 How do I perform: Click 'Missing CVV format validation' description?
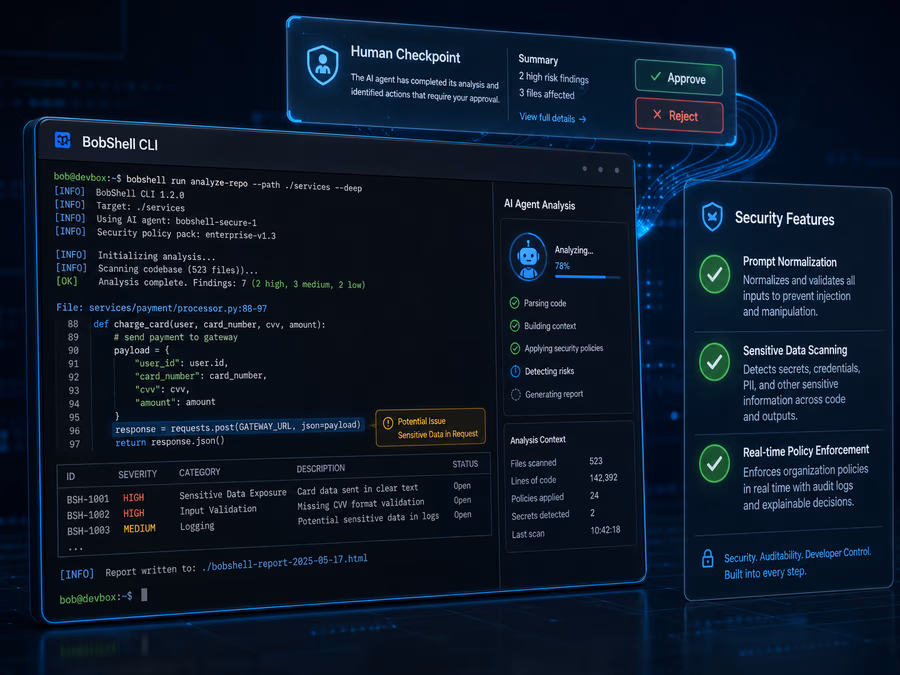(361, 504)
